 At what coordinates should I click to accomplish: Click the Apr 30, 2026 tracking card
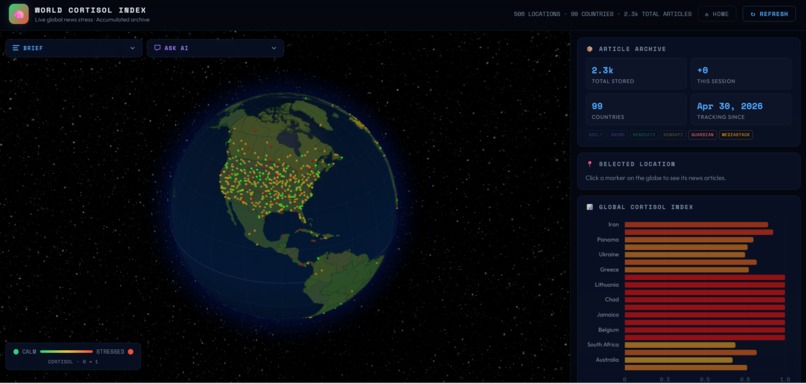(742, 109)
